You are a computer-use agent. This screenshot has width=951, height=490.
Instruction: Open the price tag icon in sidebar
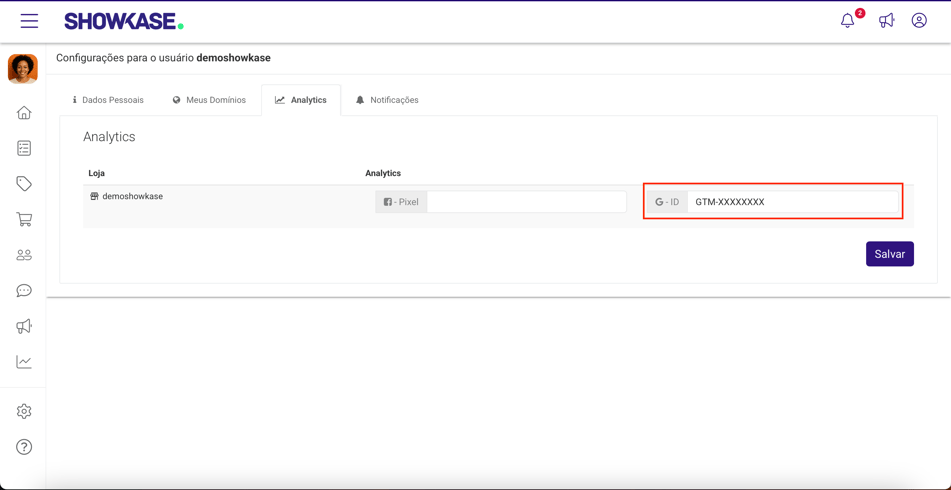click(24, 184)
